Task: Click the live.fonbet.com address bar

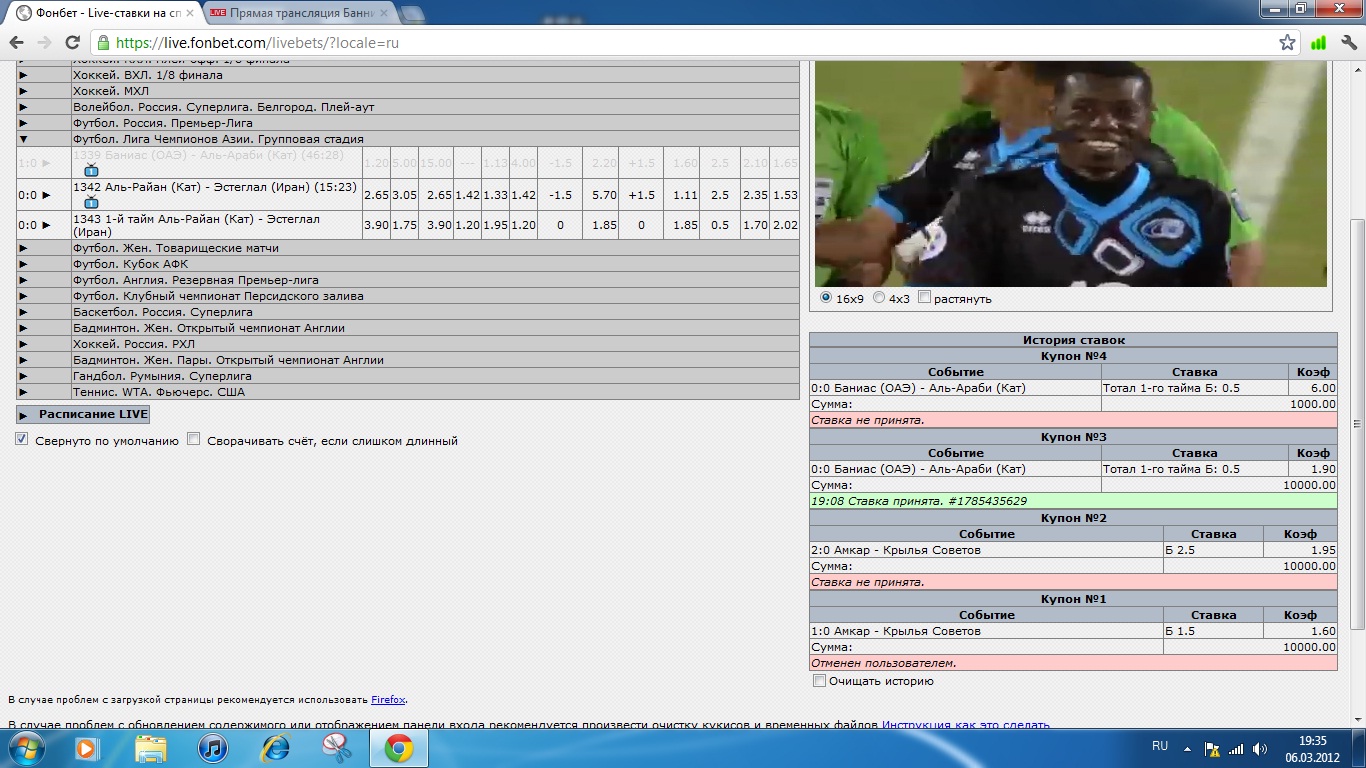Action: click(x=690, y=43)
